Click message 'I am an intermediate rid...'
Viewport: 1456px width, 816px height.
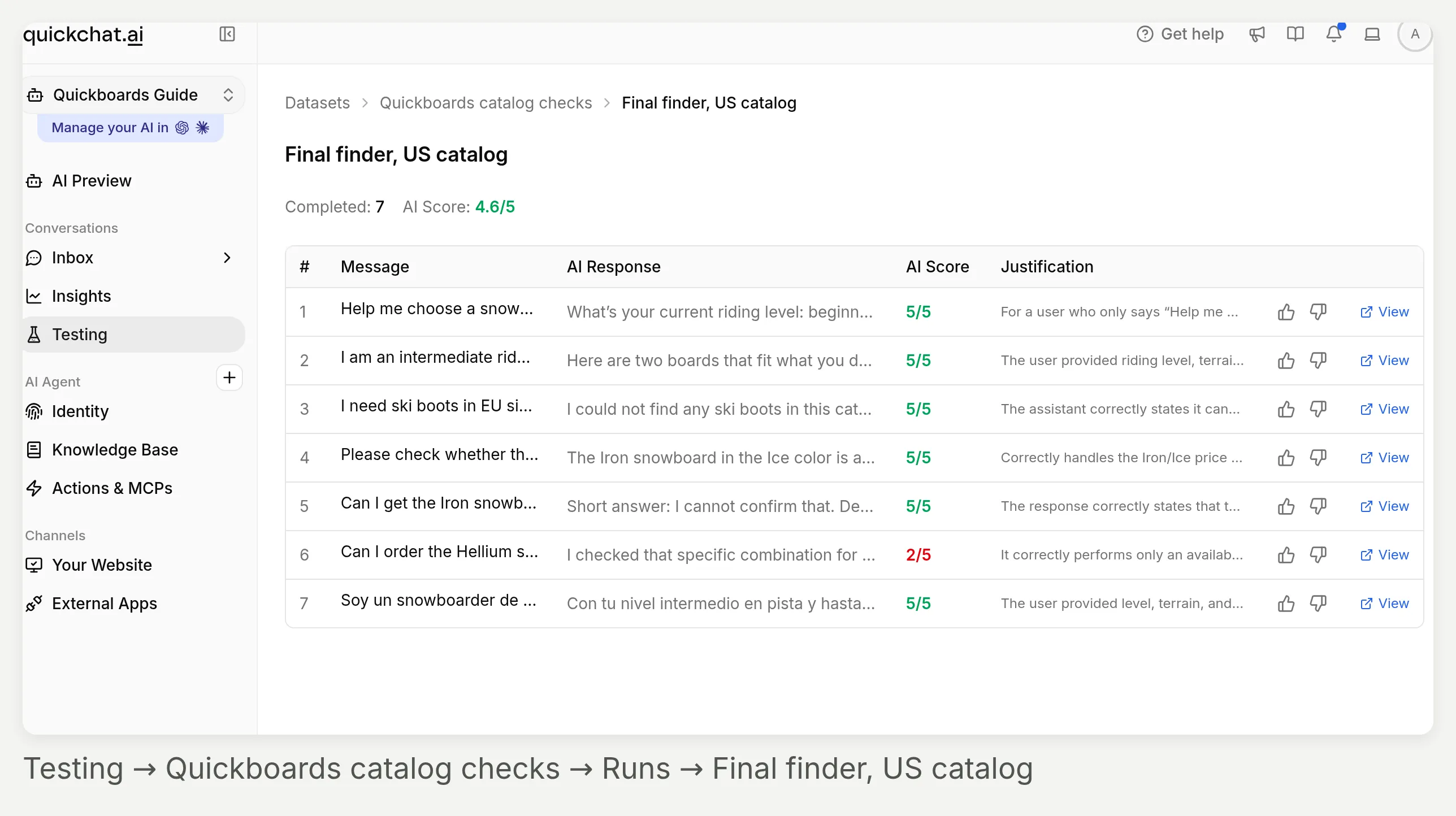[x=435, y=358]
